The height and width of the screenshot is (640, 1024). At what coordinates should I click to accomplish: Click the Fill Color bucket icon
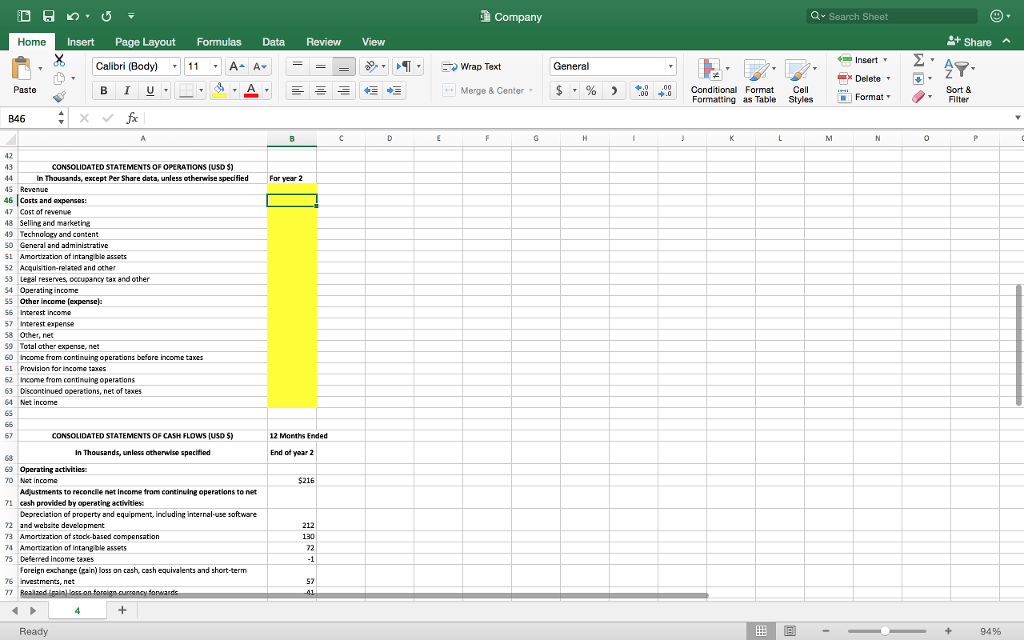[219, 90]
